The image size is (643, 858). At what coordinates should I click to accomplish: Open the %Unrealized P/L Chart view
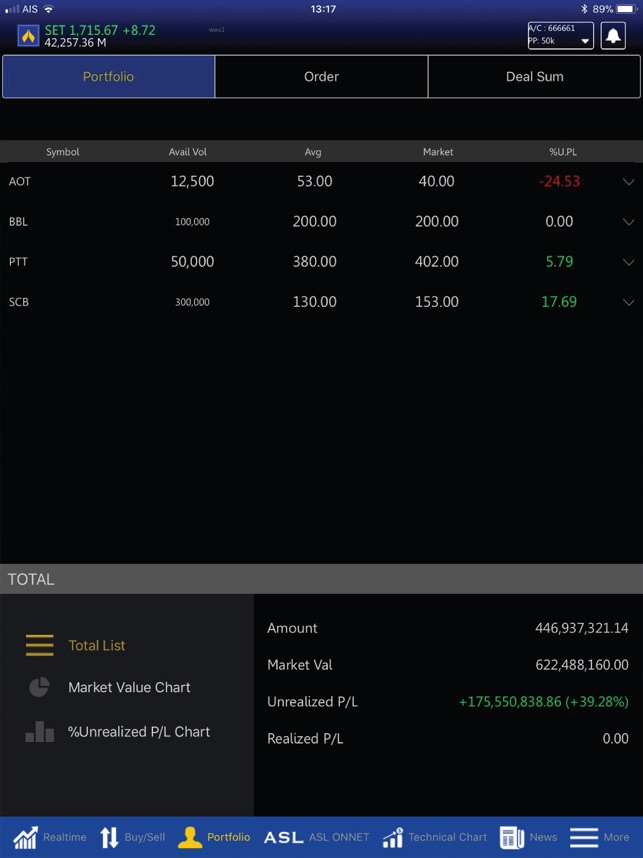139,732
